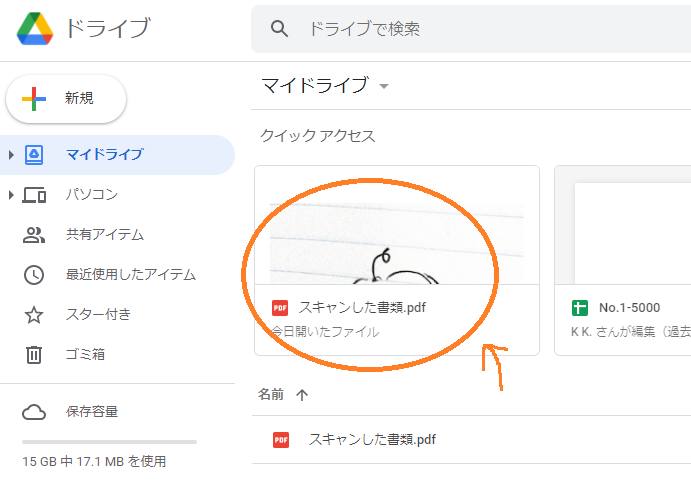Click the 新規 button

click(x=66, y=99)
